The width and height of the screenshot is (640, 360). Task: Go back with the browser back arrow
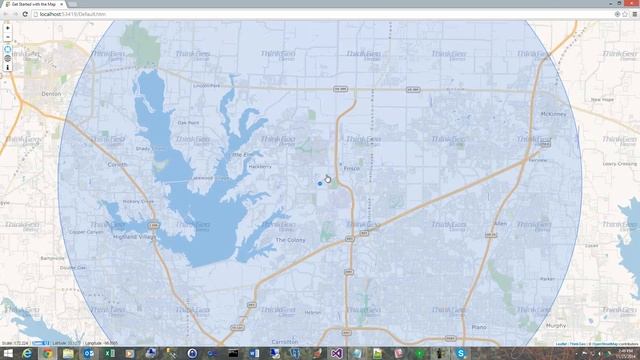point(6,14)
